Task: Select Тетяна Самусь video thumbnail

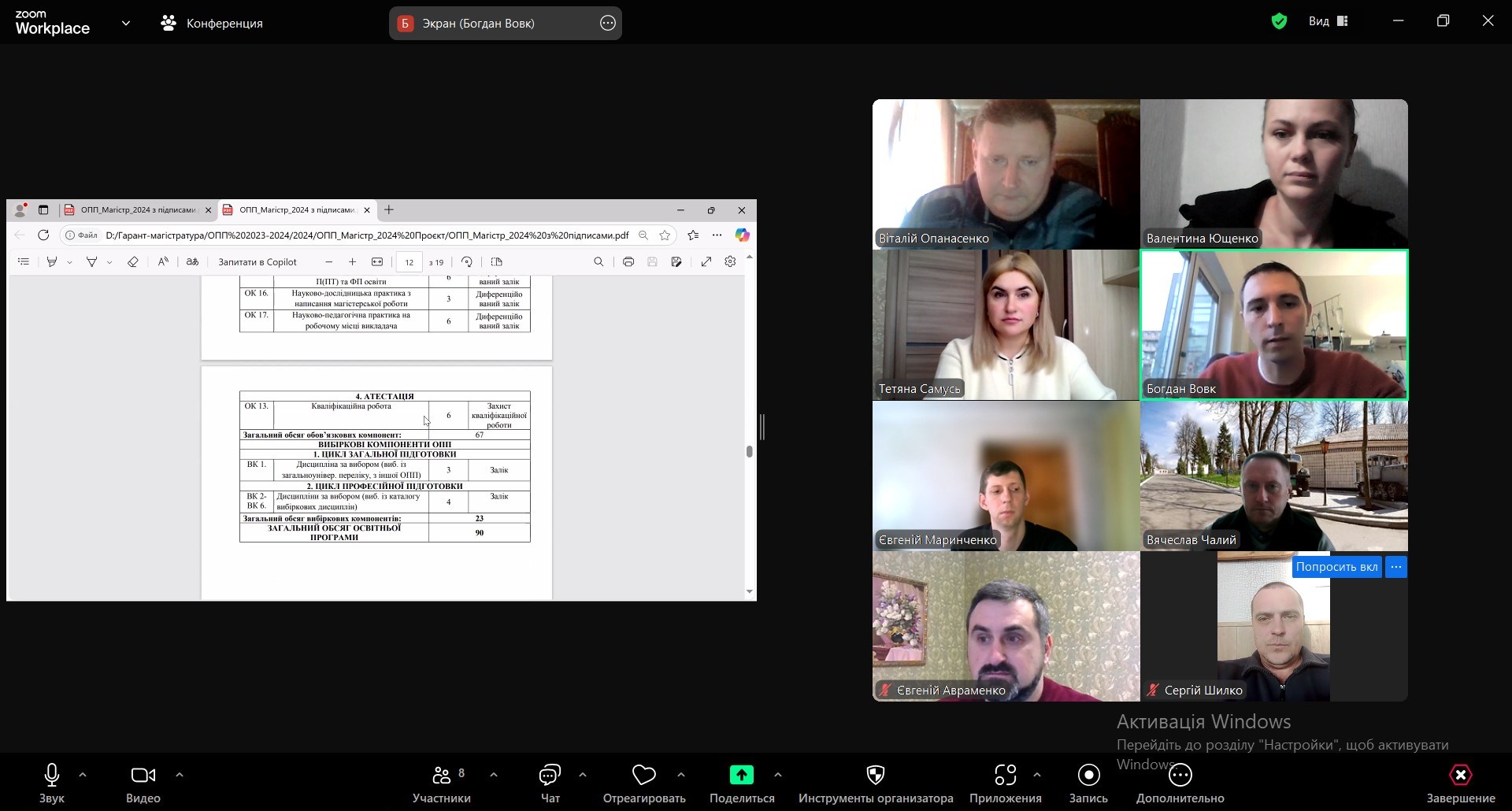Action: 1006,324
